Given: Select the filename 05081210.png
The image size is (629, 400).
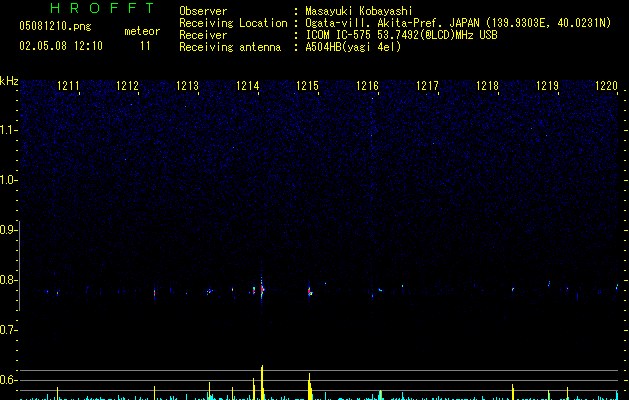Looking at the screenshot, I should click(x=55, y=26).
